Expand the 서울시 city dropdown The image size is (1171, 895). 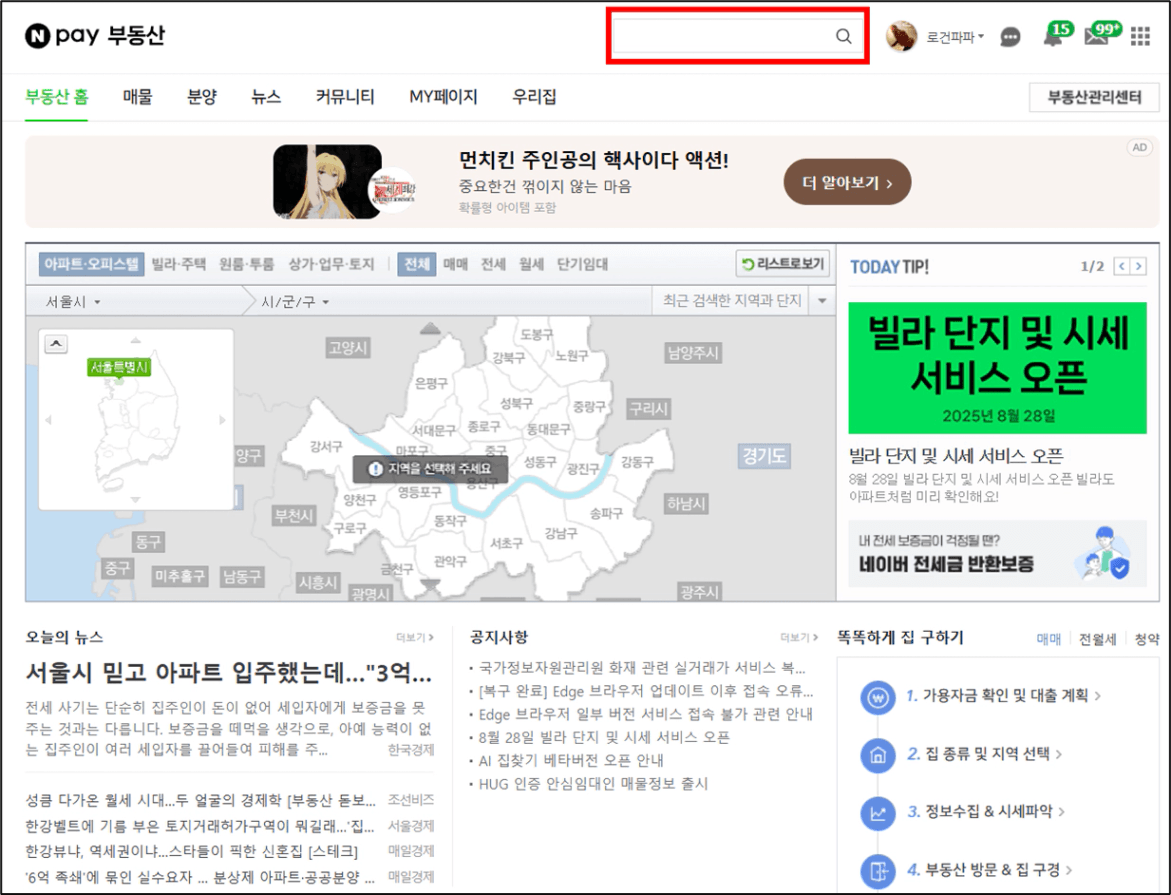click(x=73, y=301)
